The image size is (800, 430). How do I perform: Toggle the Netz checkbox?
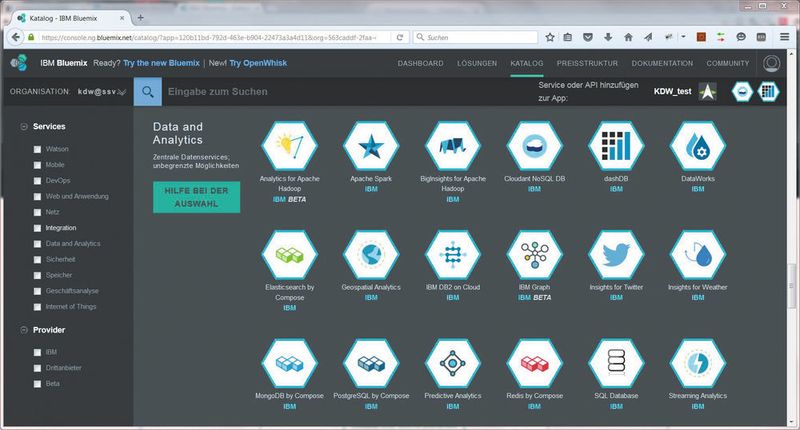[x=37, y=213]
